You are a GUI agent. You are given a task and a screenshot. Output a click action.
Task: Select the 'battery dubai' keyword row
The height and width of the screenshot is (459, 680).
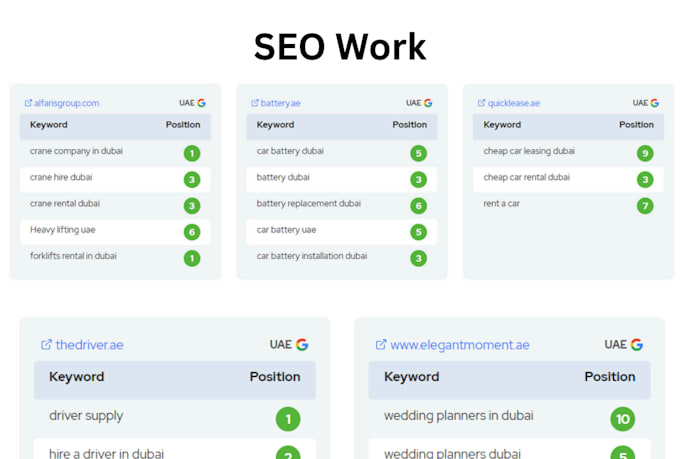(x=342, y=180)
